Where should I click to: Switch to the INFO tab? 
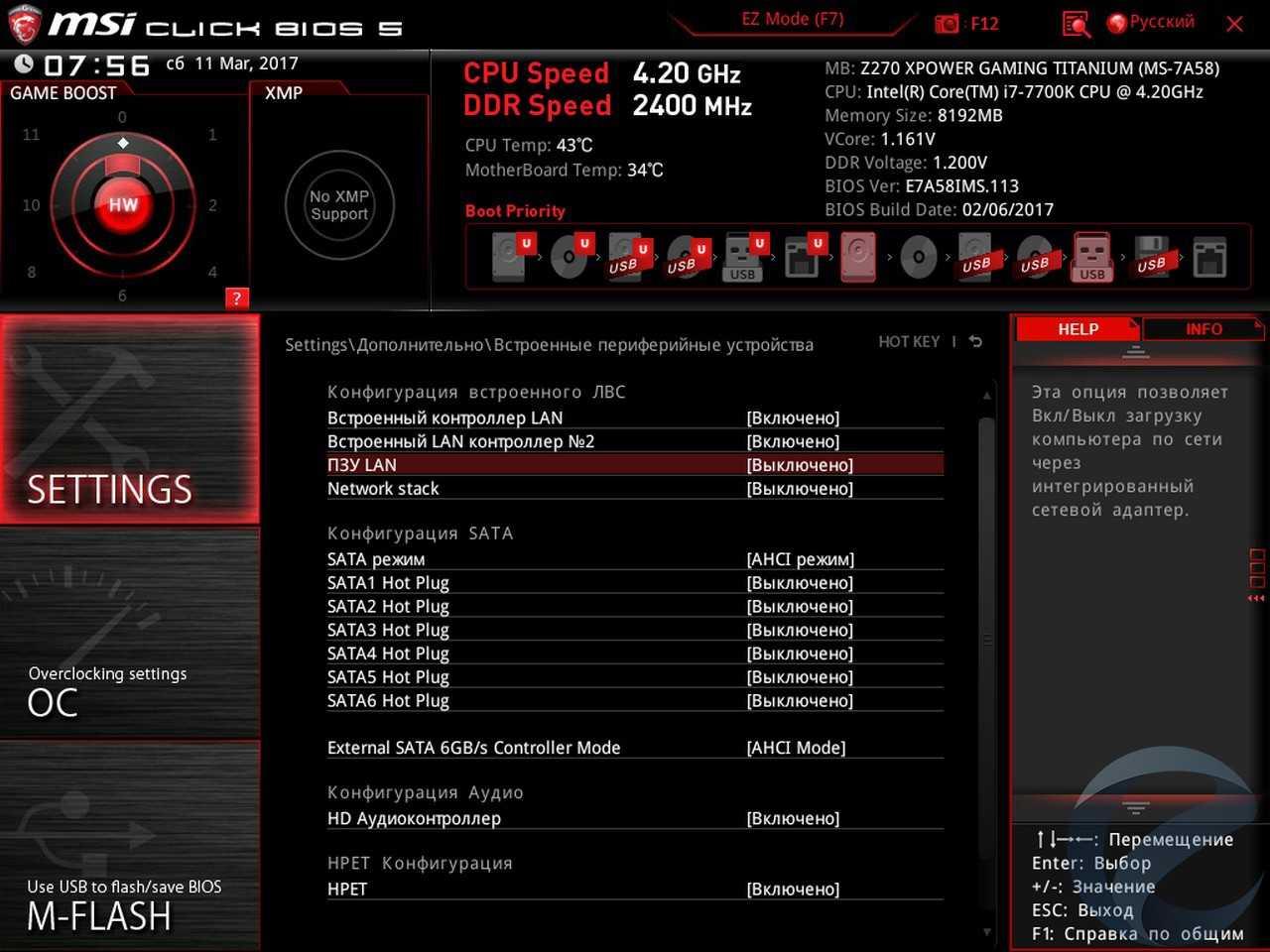pyautogui.click(x=1203, y=329)
